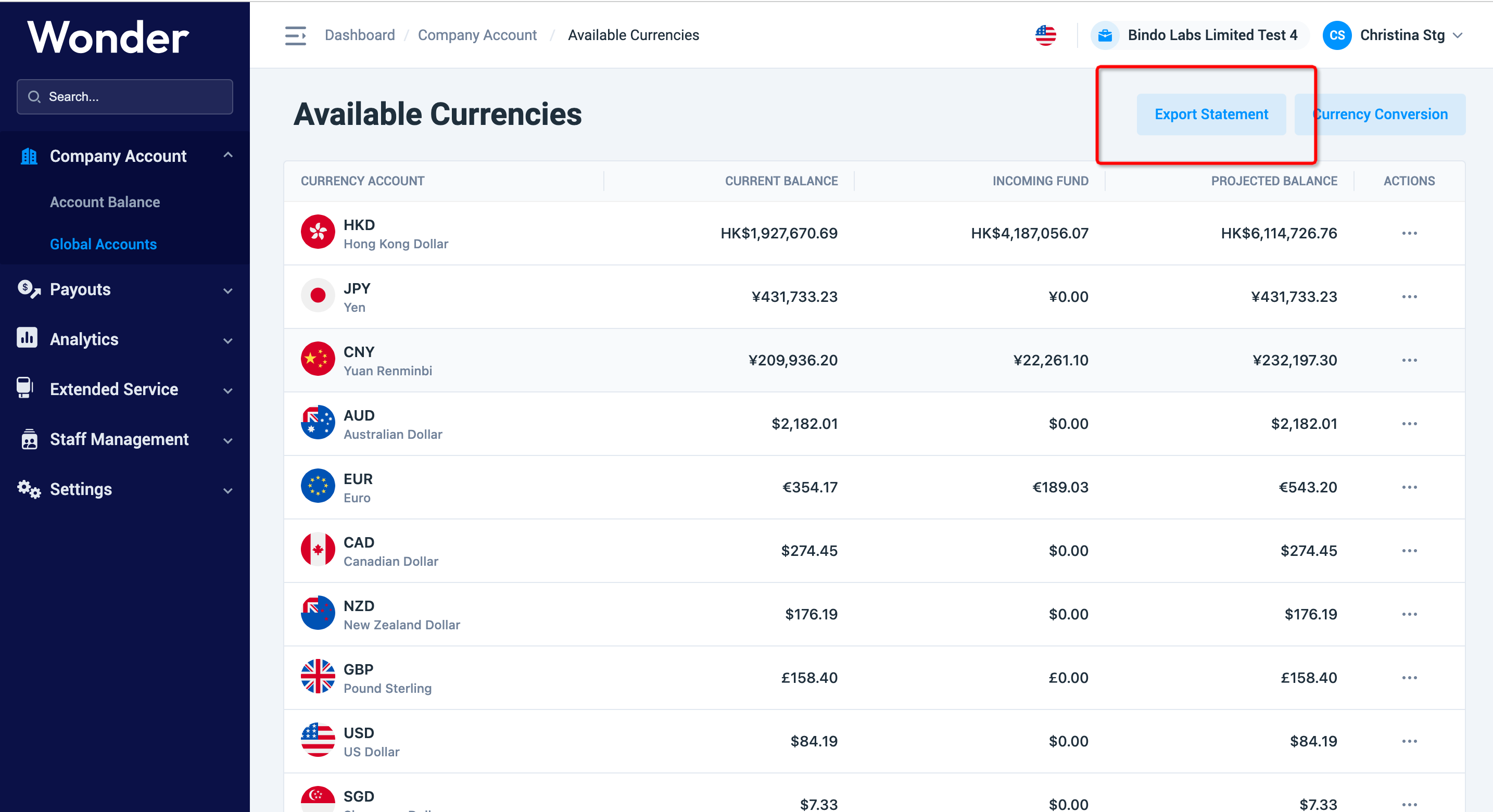Go to Company Account breadcrumb link
Image resolution: width=1493 pixels, height=812 pixels.
pos(477,35)
